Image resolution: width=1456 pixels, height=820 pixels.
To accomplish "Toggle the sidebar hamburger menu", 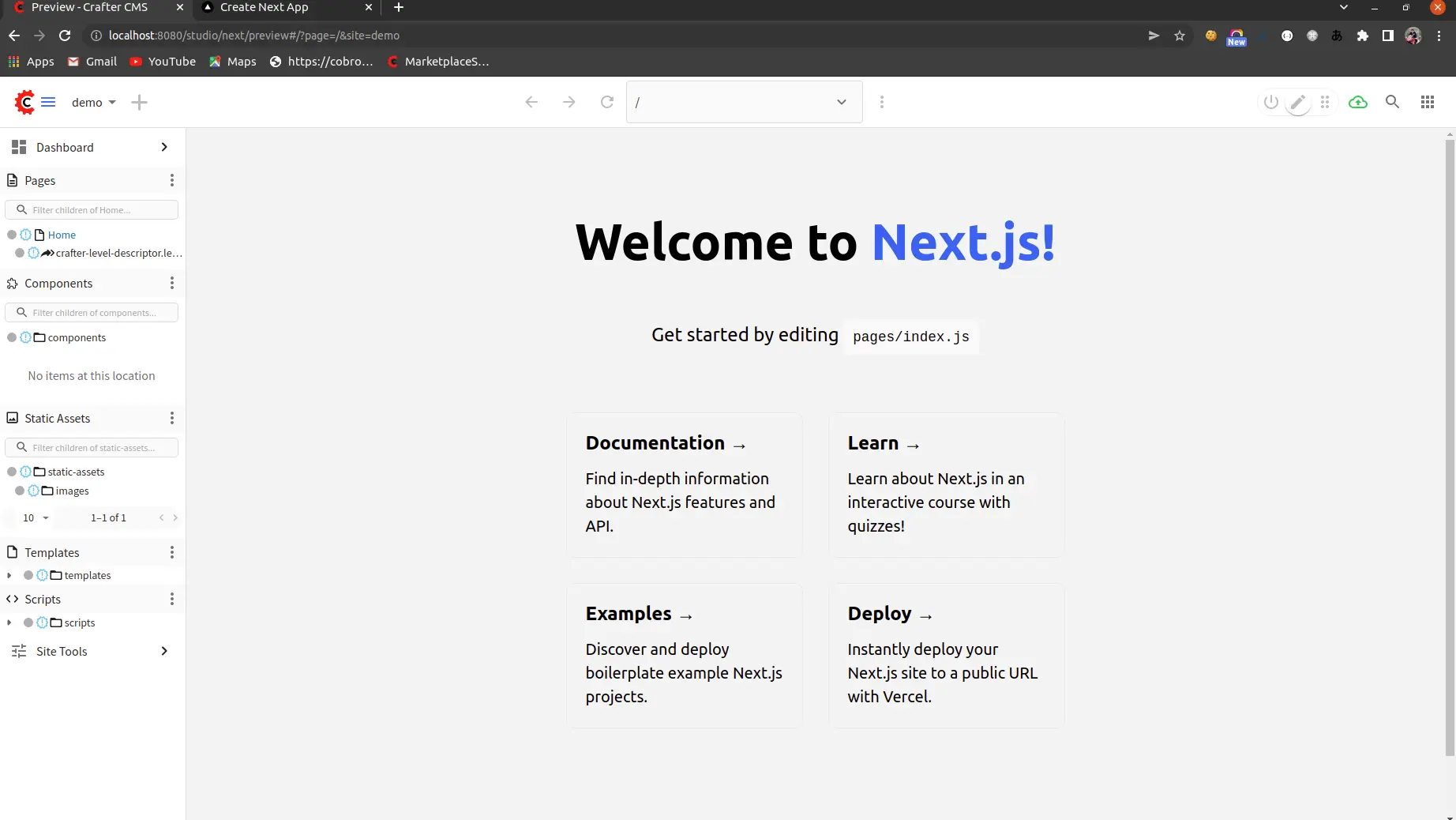I will 48,102.
